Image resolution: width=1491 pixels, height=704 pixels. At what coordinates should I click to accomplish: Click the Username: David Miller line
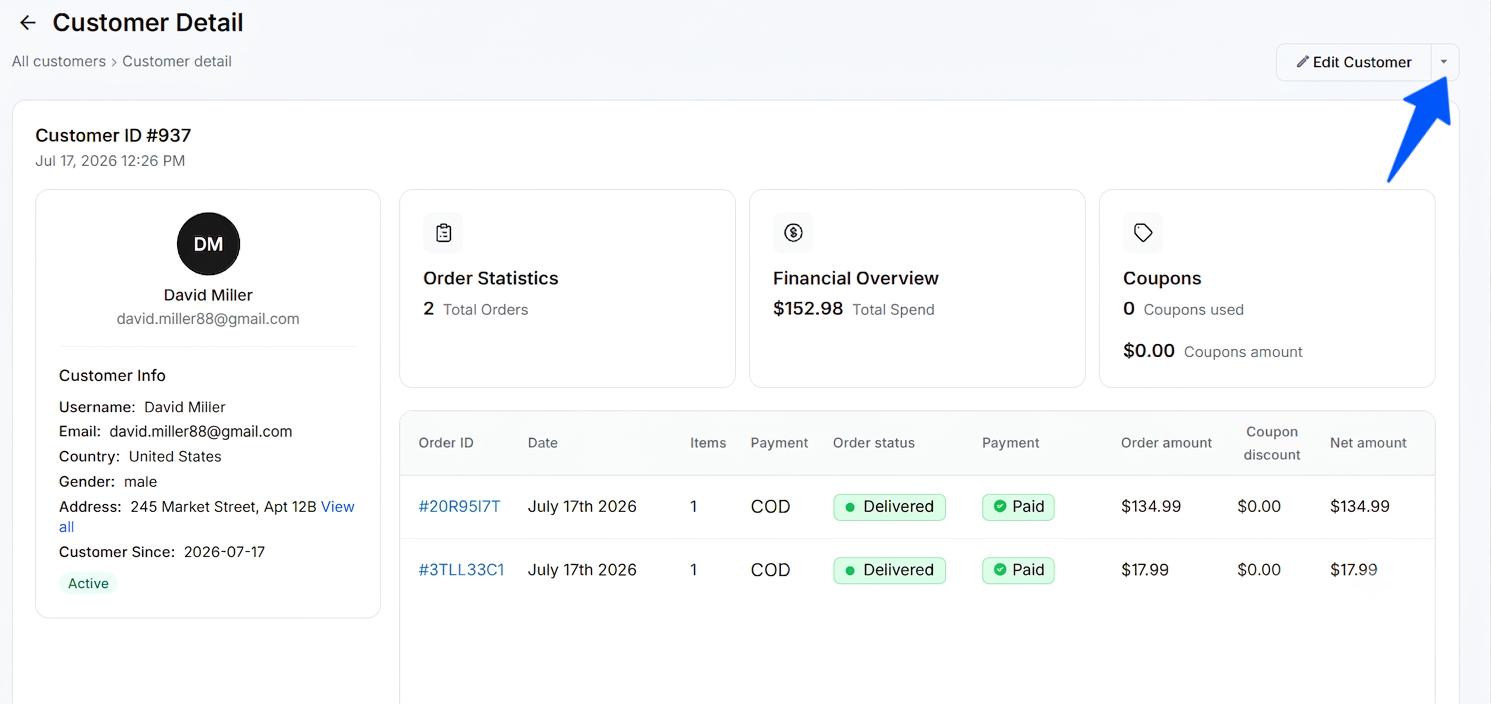click(x=142, y=407)
